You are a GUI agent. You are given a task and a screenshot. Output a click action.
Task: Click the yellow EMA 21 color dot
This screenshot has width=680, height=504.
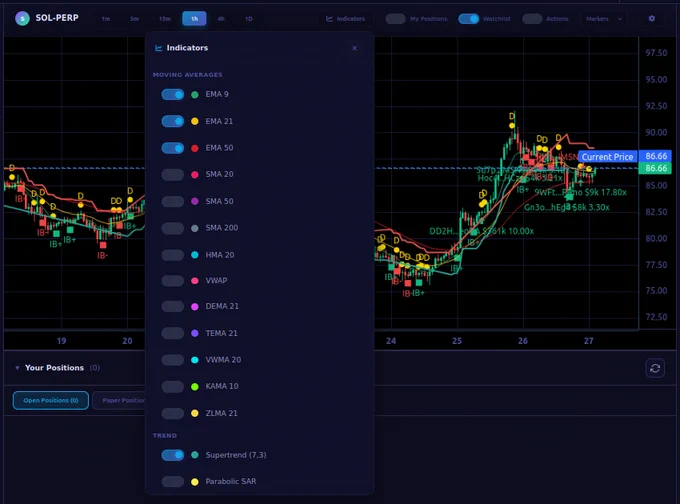(x=195, y=121)
